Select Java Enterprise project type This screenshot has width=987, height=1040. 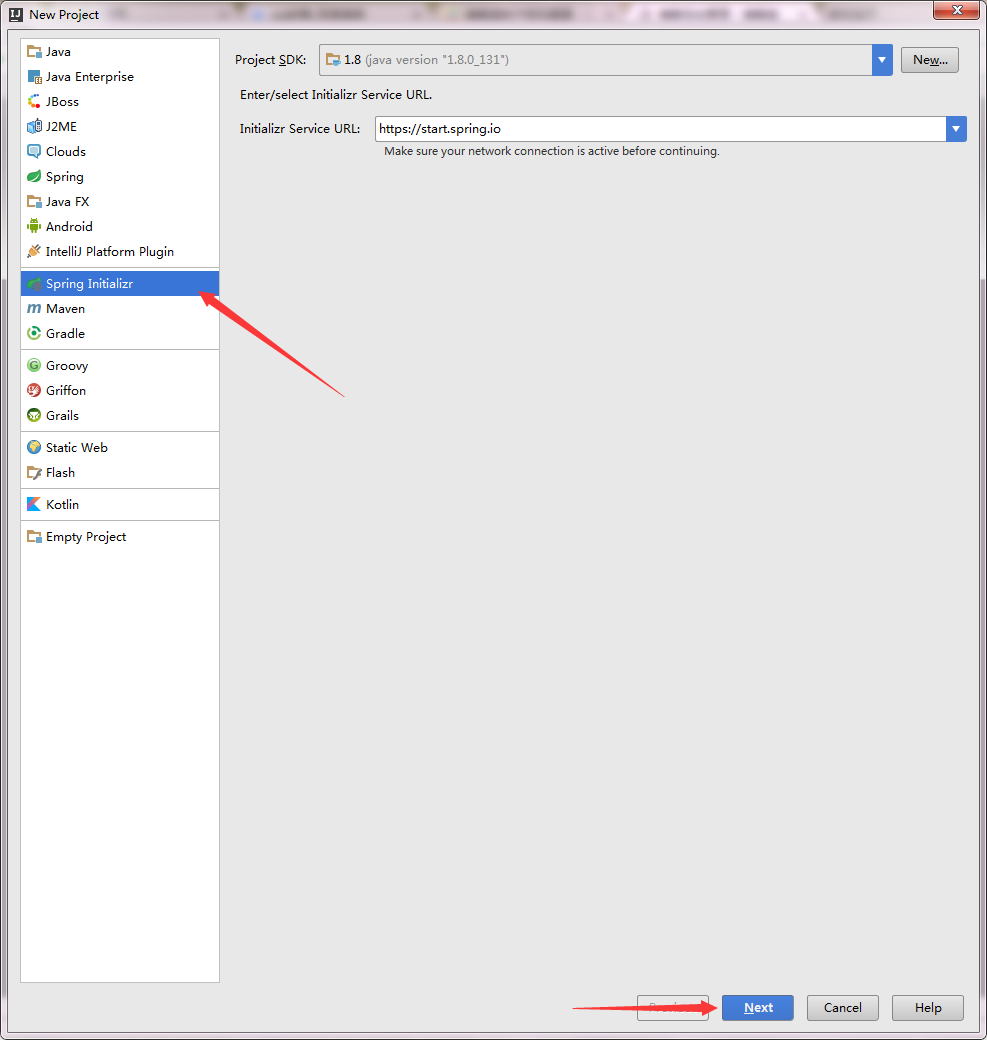(120, 77)
